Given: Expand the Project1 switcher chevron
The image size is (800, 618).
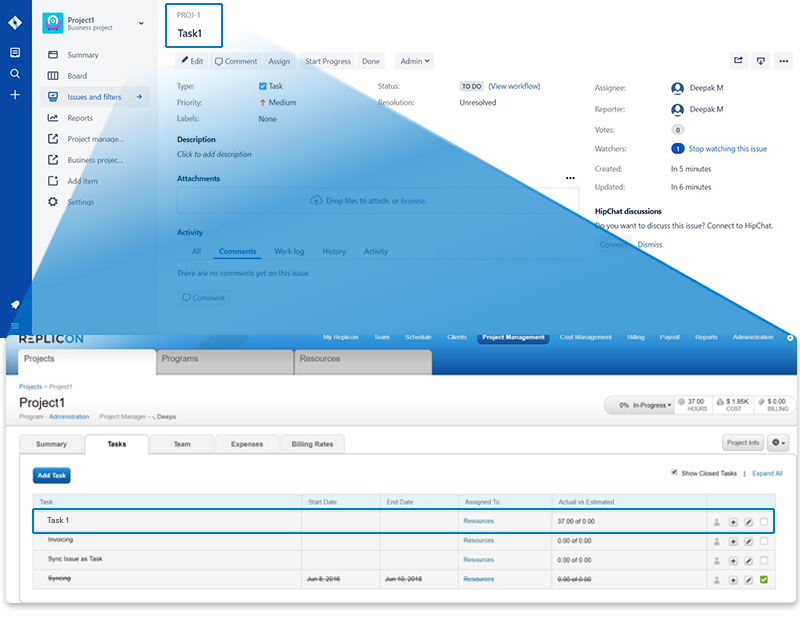Looking at the screenshot, I should coord(141,23).
